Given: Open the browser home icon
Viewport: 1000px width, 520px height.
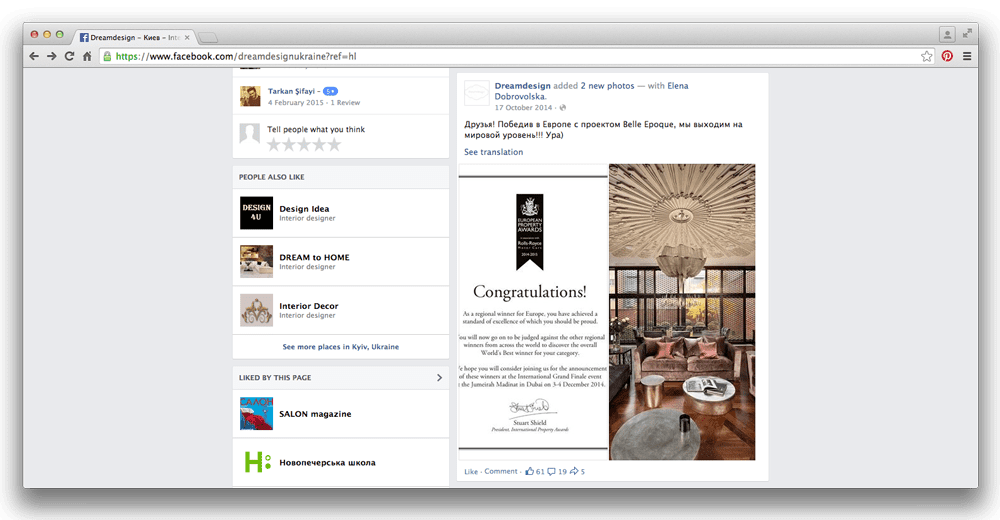Looking at the screenshot, I should 87,56.
